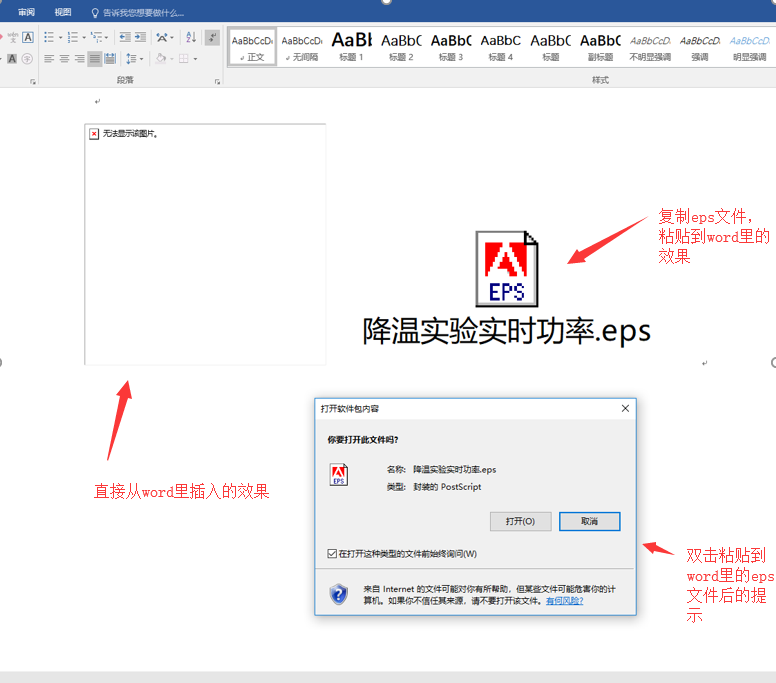Viewport: 776px width, 683px height.
Task: Click the A-Z sort icon
Action: tap(191, 37)
